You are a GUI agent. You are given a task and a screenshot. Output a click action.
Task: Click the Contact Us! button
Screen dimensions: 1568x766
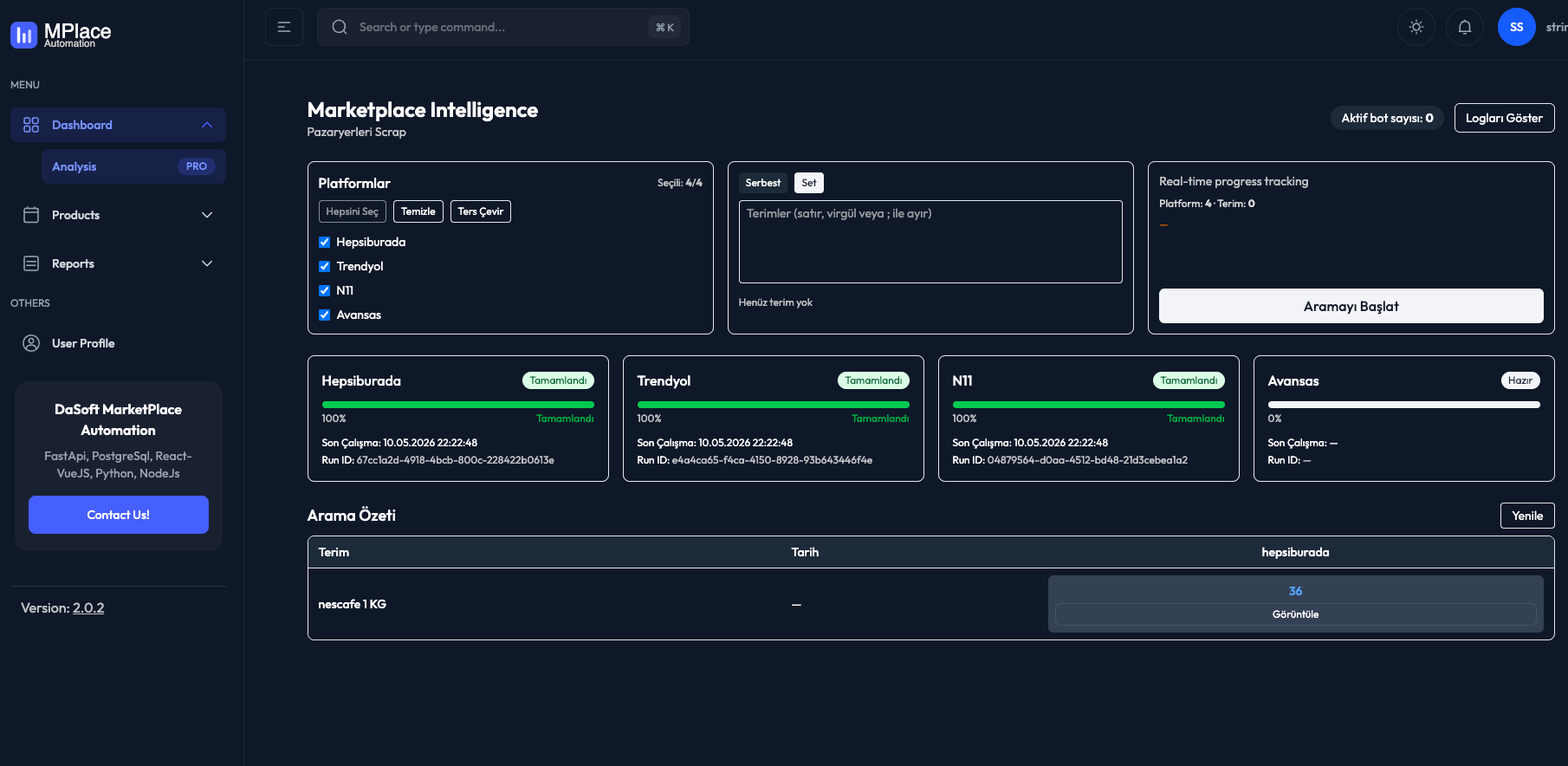coord(119,515)
